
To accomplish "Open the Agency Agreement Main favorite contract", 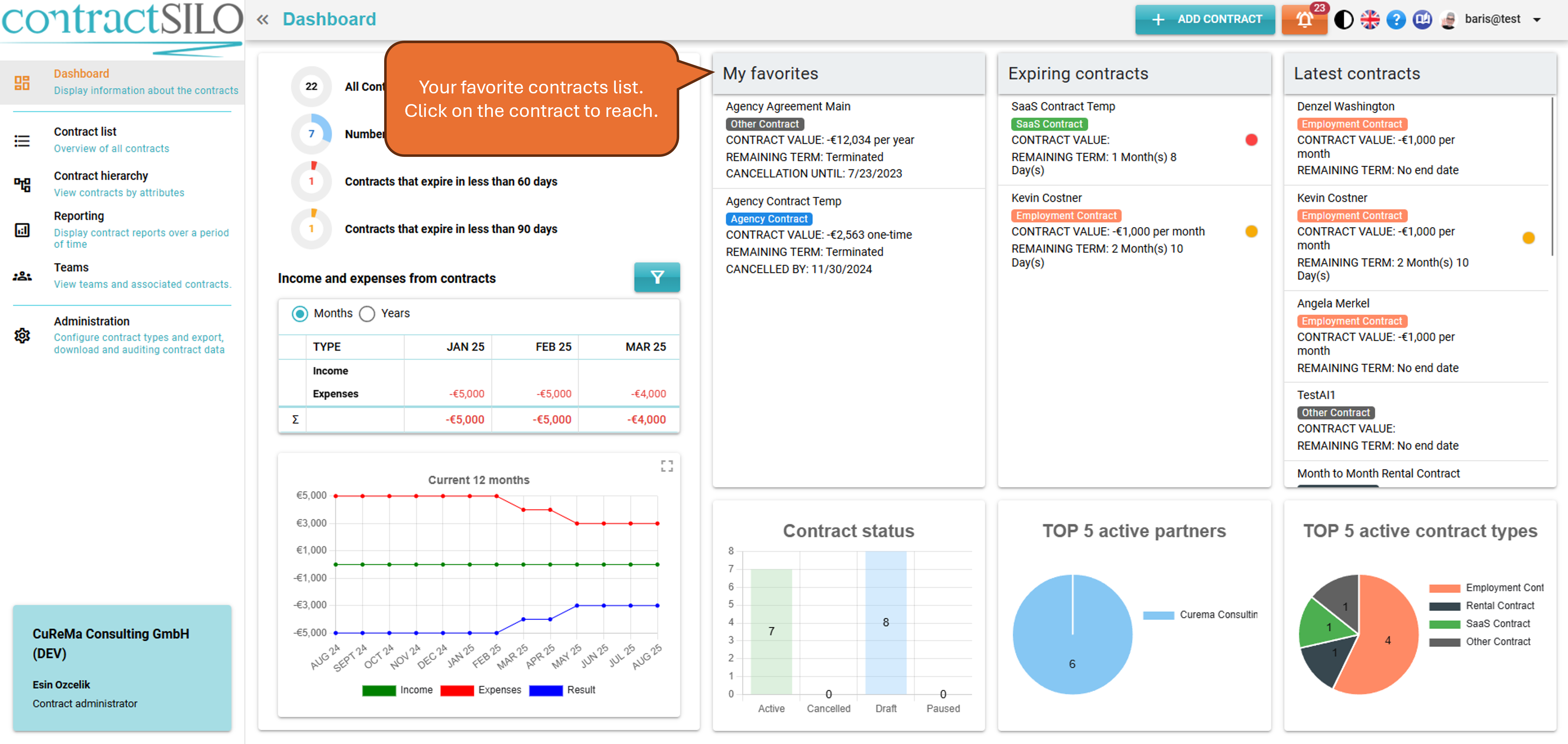I will point(788,107).
